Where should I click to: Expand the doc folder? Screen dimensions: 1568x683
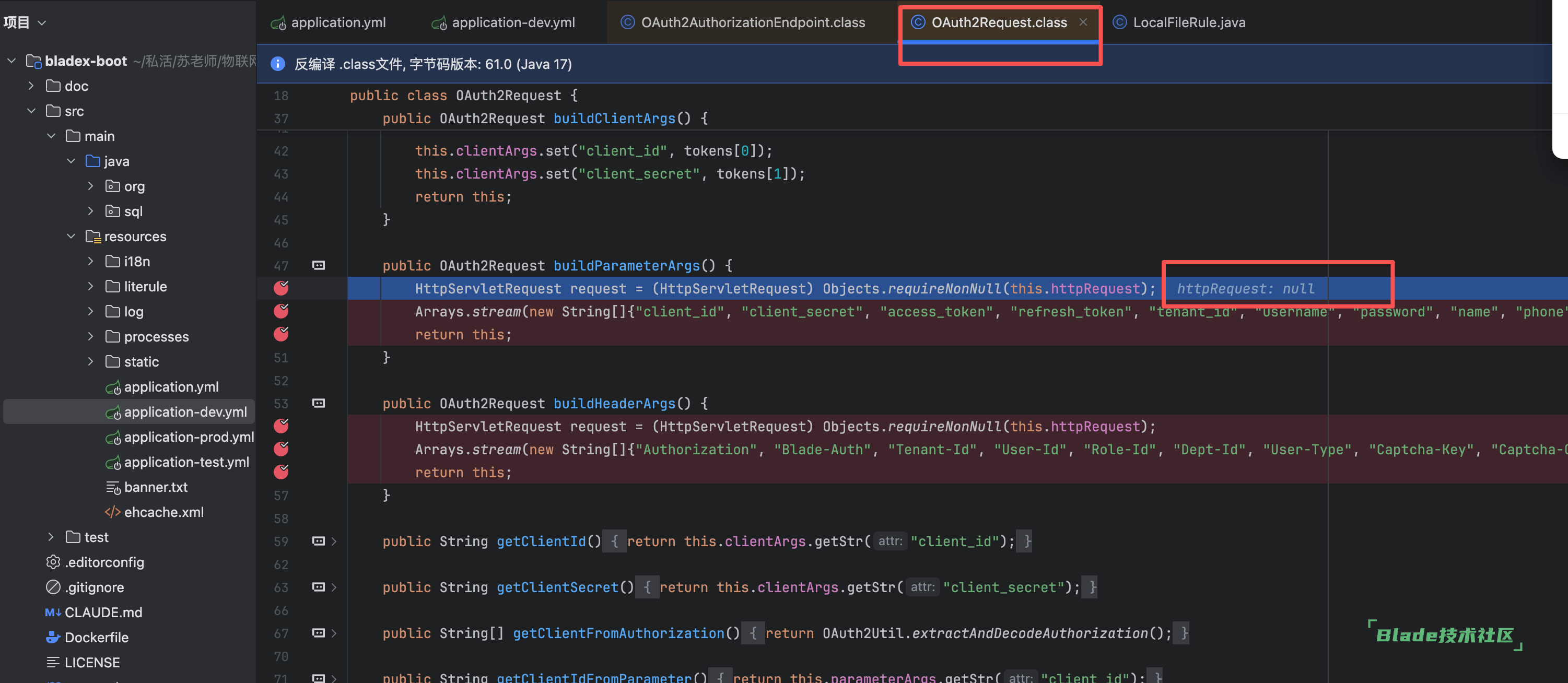(31, 86)
